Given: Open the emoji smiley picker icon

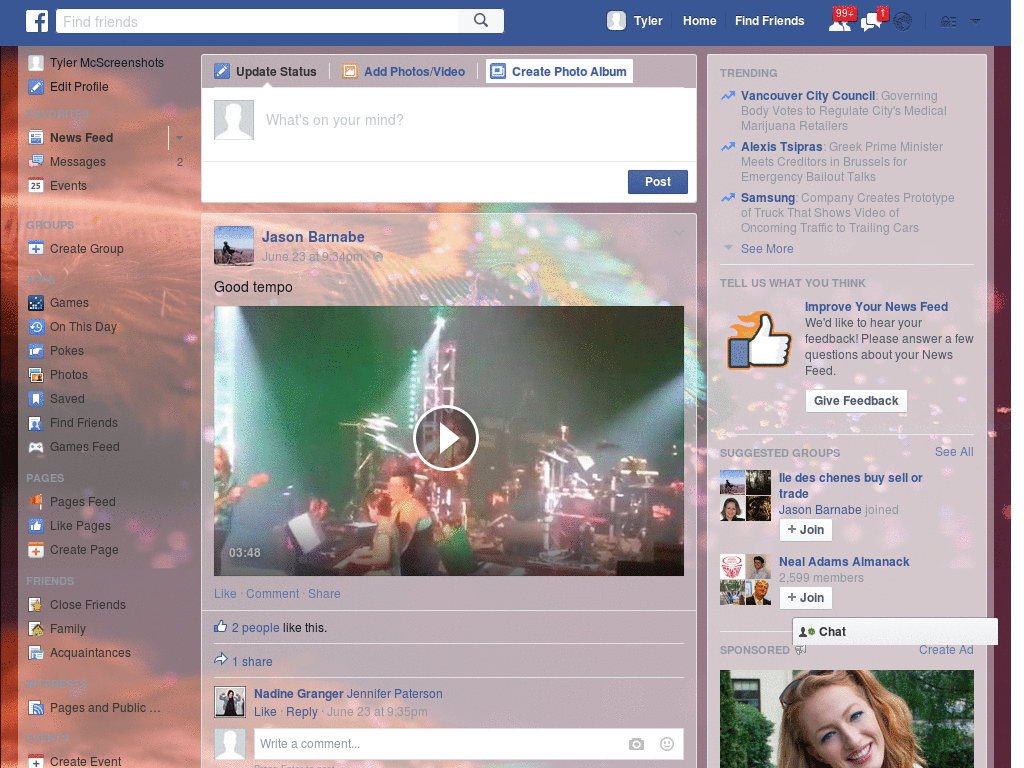Looking at the screenshot, I should point(667,744).
